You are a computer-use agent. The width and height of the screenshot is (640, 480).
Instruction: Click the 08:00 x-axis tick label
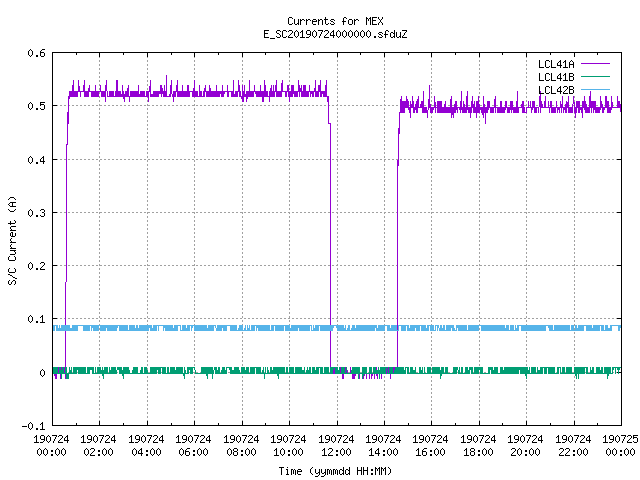tap(241, 452)
